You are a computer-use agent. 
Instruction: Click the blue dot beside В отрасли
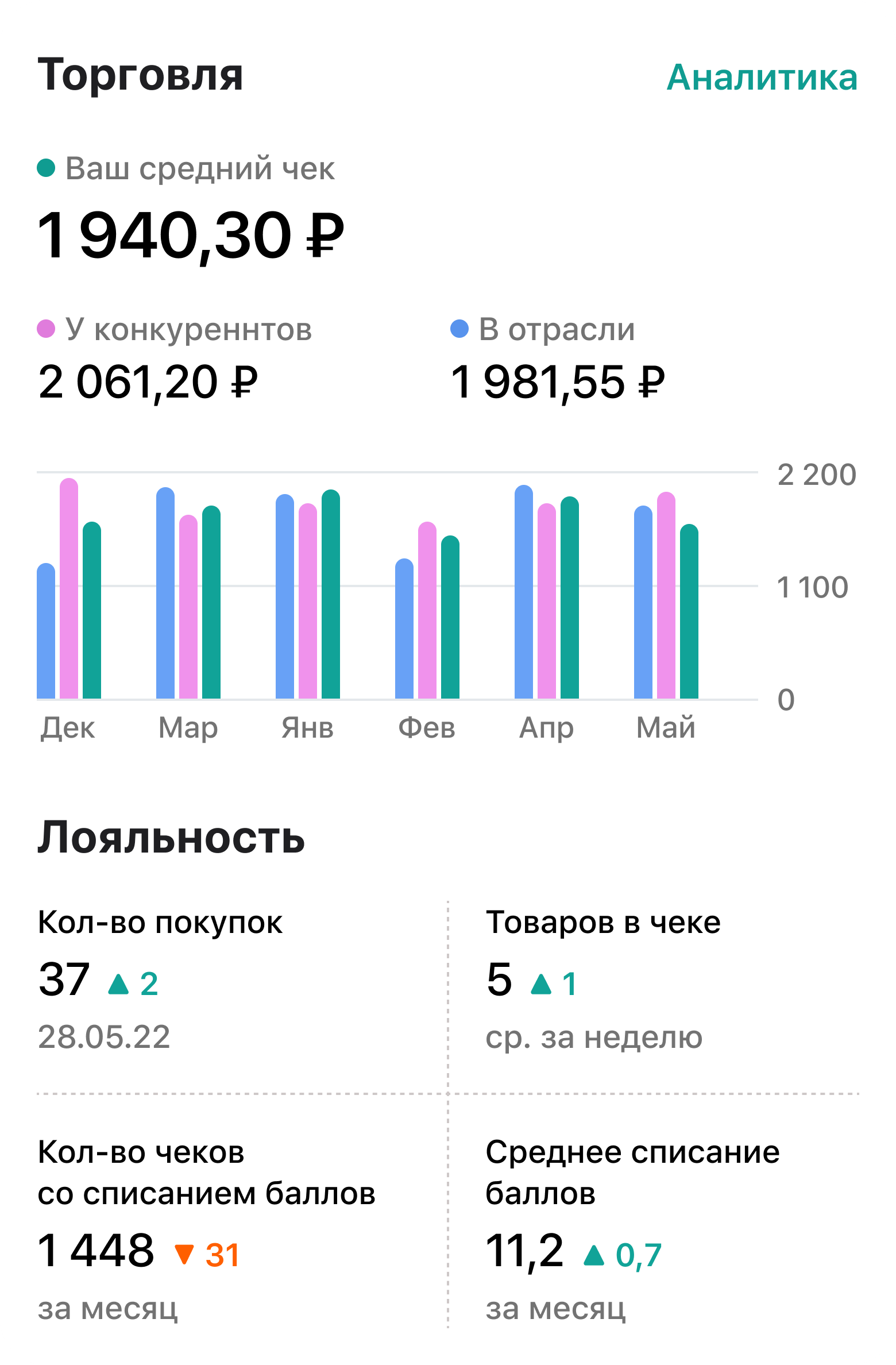[459, 329]
